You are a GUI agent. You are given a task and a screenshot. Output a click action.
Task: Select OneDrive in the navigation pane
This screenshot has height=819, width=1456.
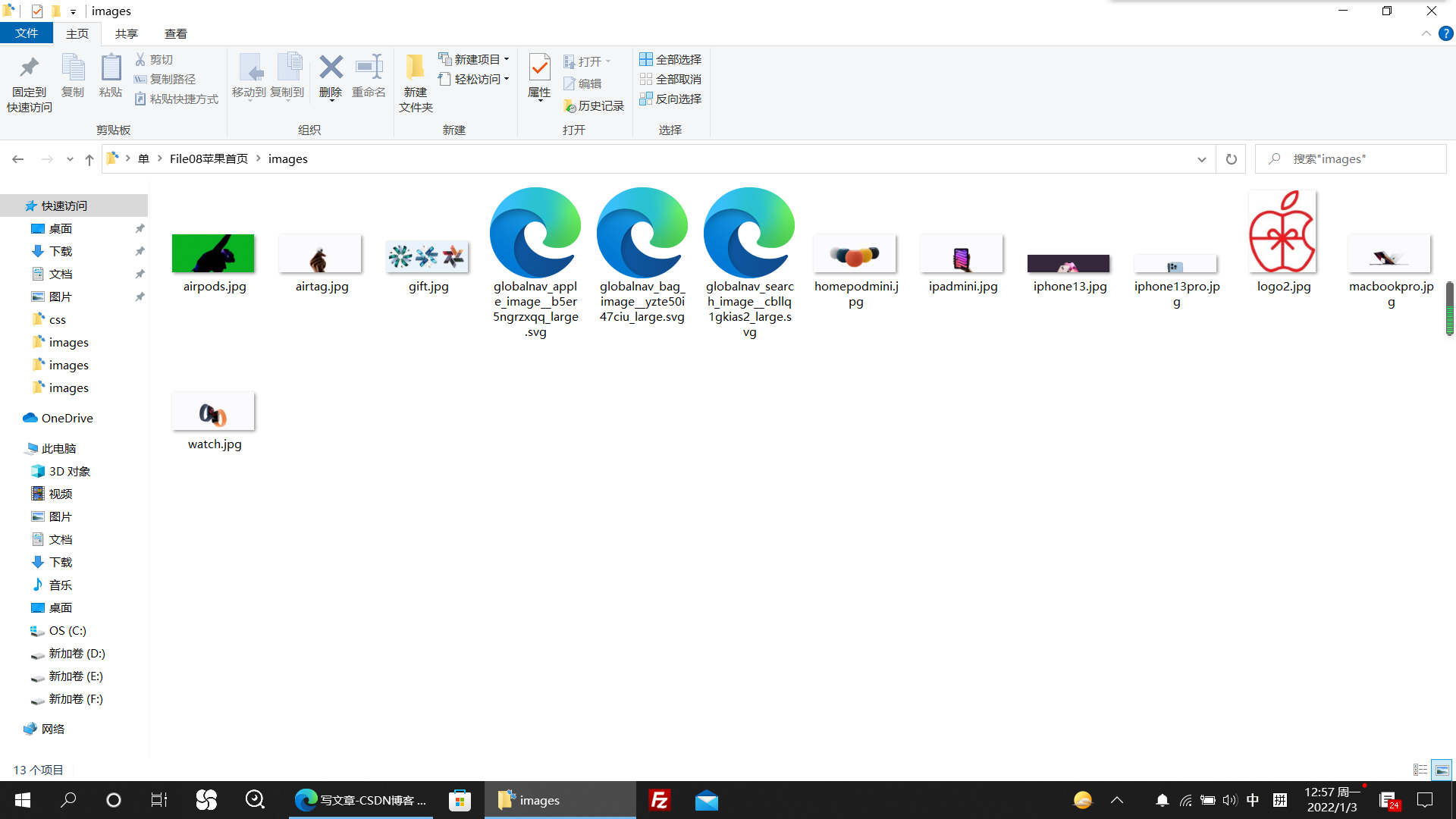pos(67,418)
